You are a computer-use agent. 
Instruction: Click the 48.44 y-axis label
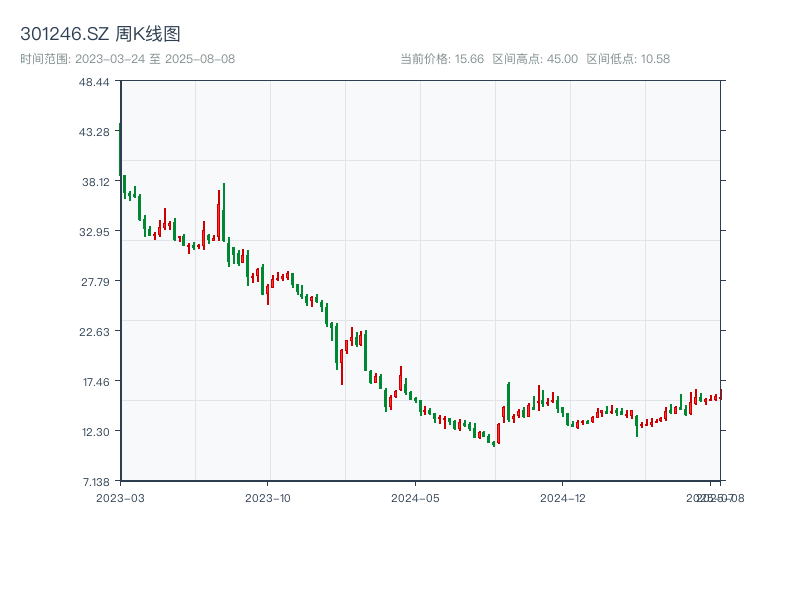coord(96,81)
